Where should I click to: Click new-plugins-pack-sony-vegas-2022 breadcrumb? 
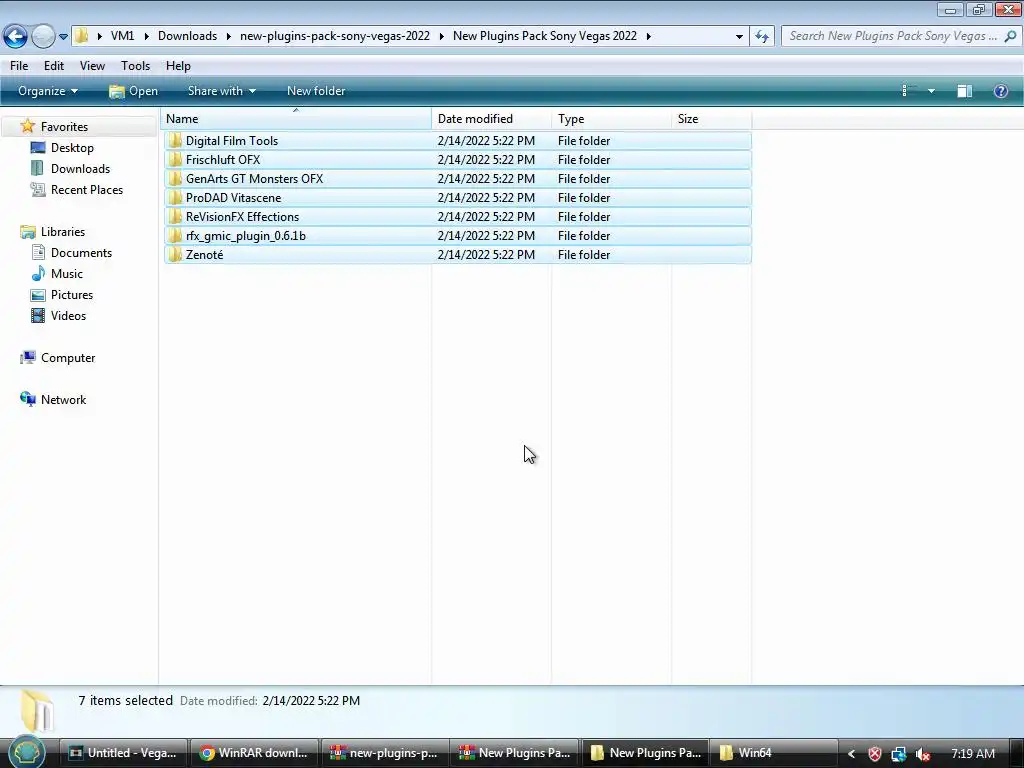click(335, 36)
